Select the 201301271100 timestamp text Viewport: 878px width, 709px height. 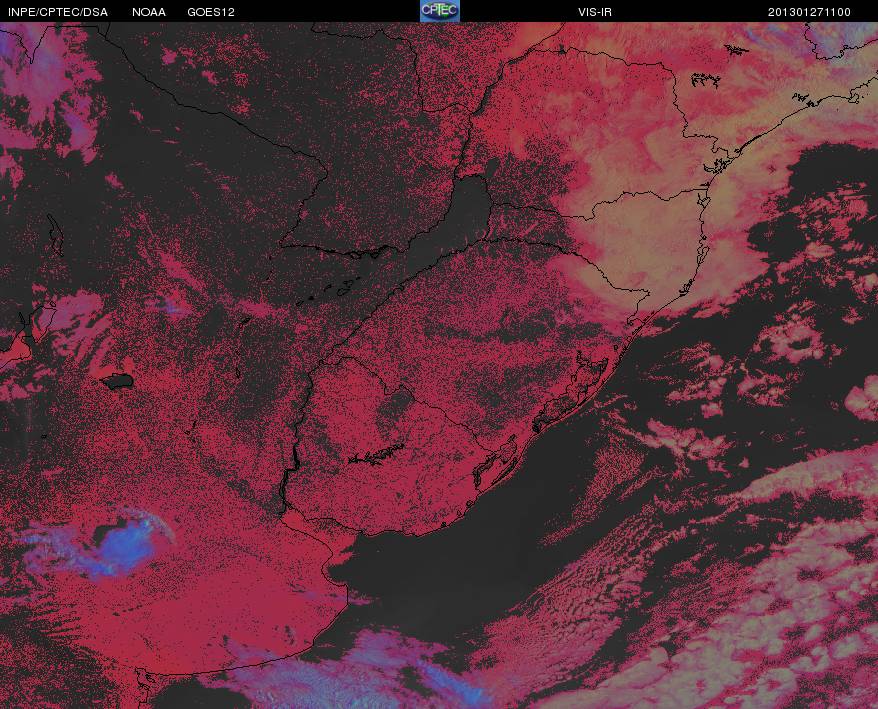point(809,12)
